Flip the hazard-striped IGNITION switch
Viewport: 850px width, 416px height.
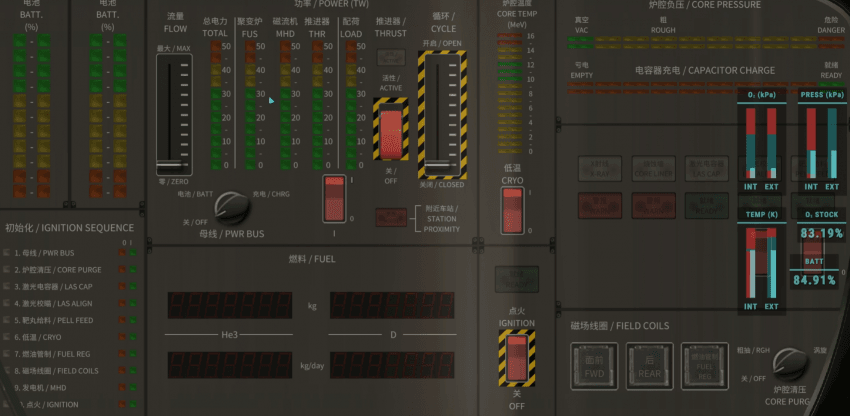click(516, 357)
